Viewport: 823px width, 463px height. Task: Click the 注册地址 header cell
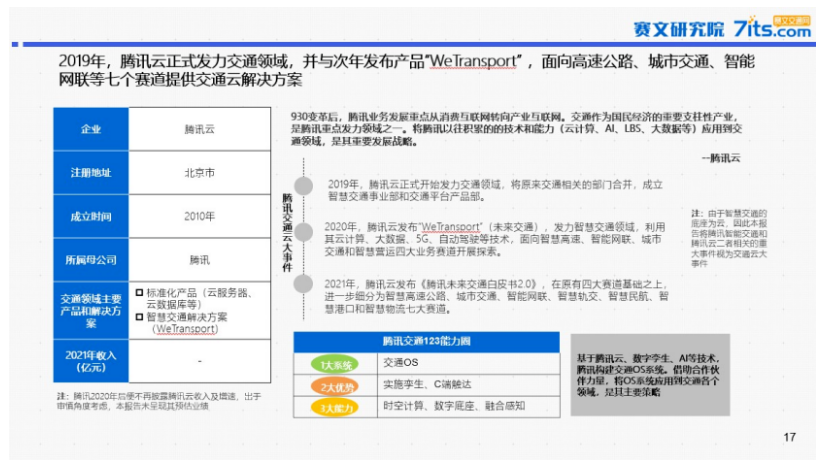pyautogui.click(x=91, y=173)
